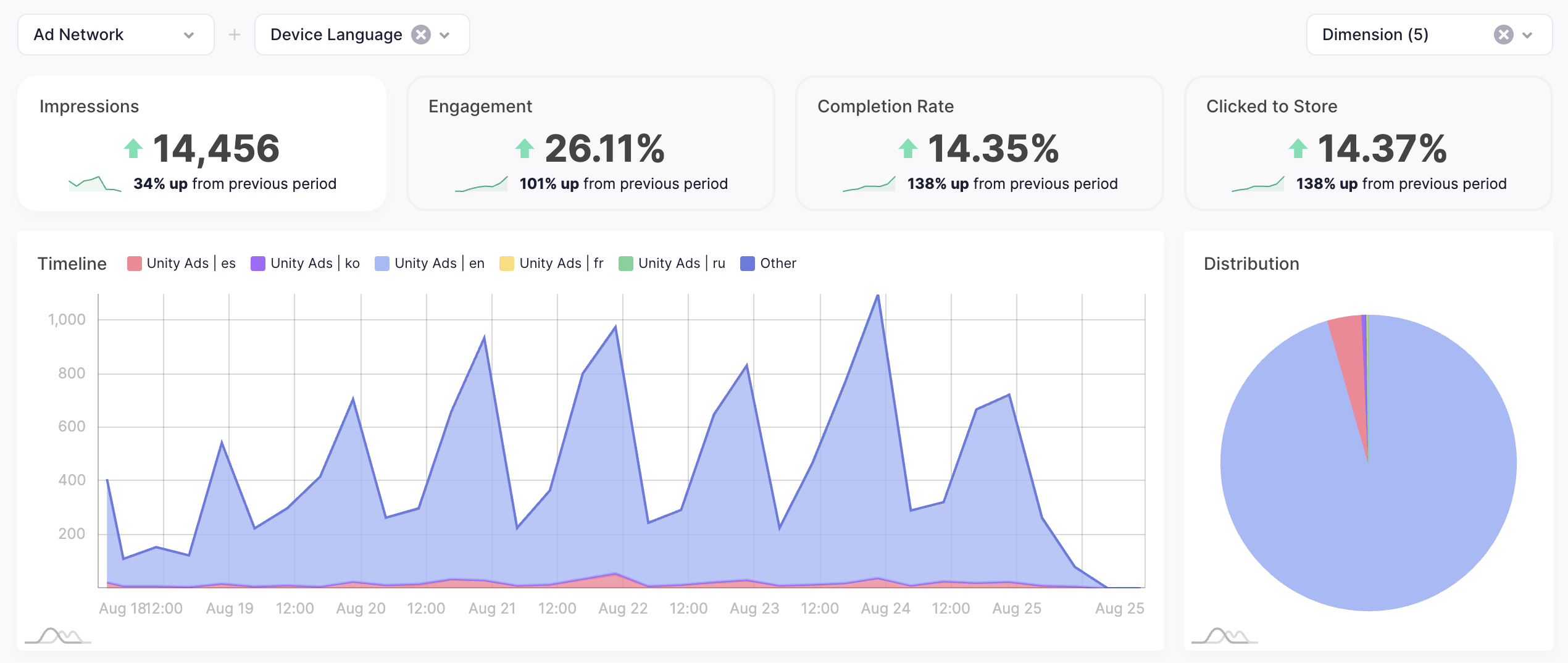Hide the Unity Ads | en series

430,264
